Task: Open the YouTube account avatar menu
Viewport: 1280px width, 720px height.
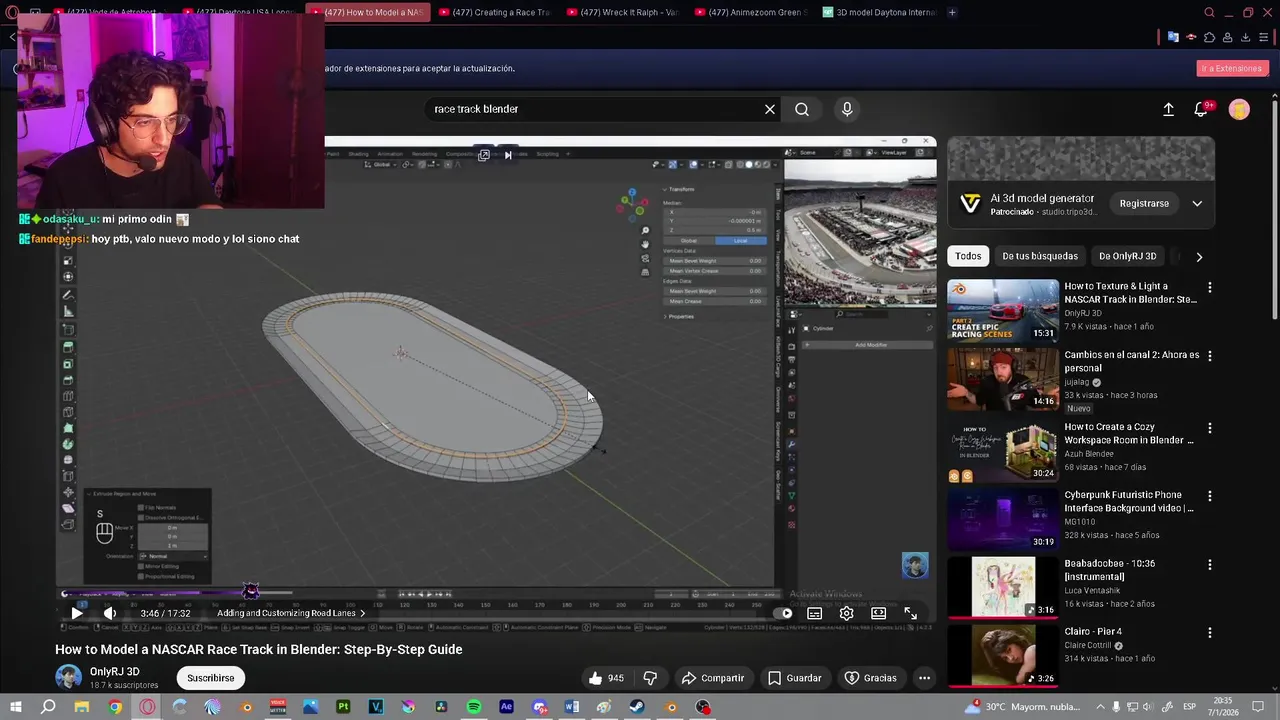Action: pyautogui.click(x=1239, y=109)
